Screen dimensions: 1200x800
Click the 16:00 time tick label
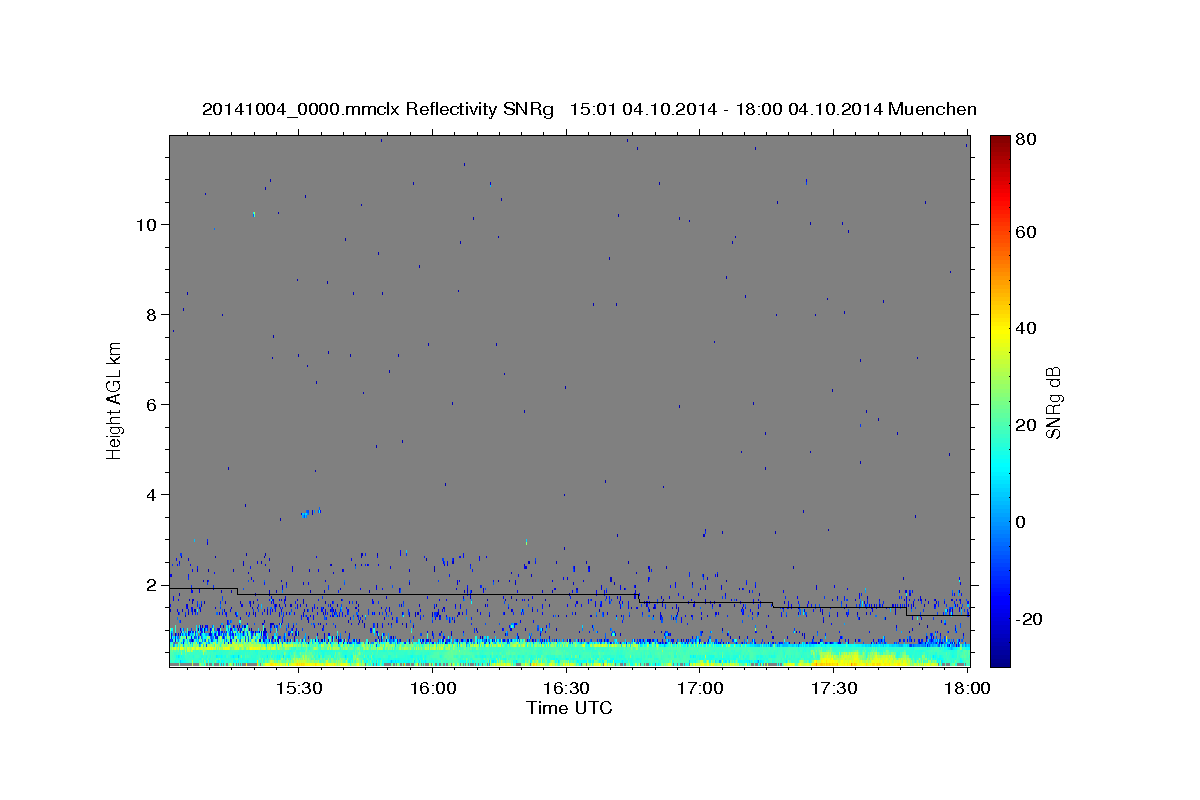tap(433, 689)
